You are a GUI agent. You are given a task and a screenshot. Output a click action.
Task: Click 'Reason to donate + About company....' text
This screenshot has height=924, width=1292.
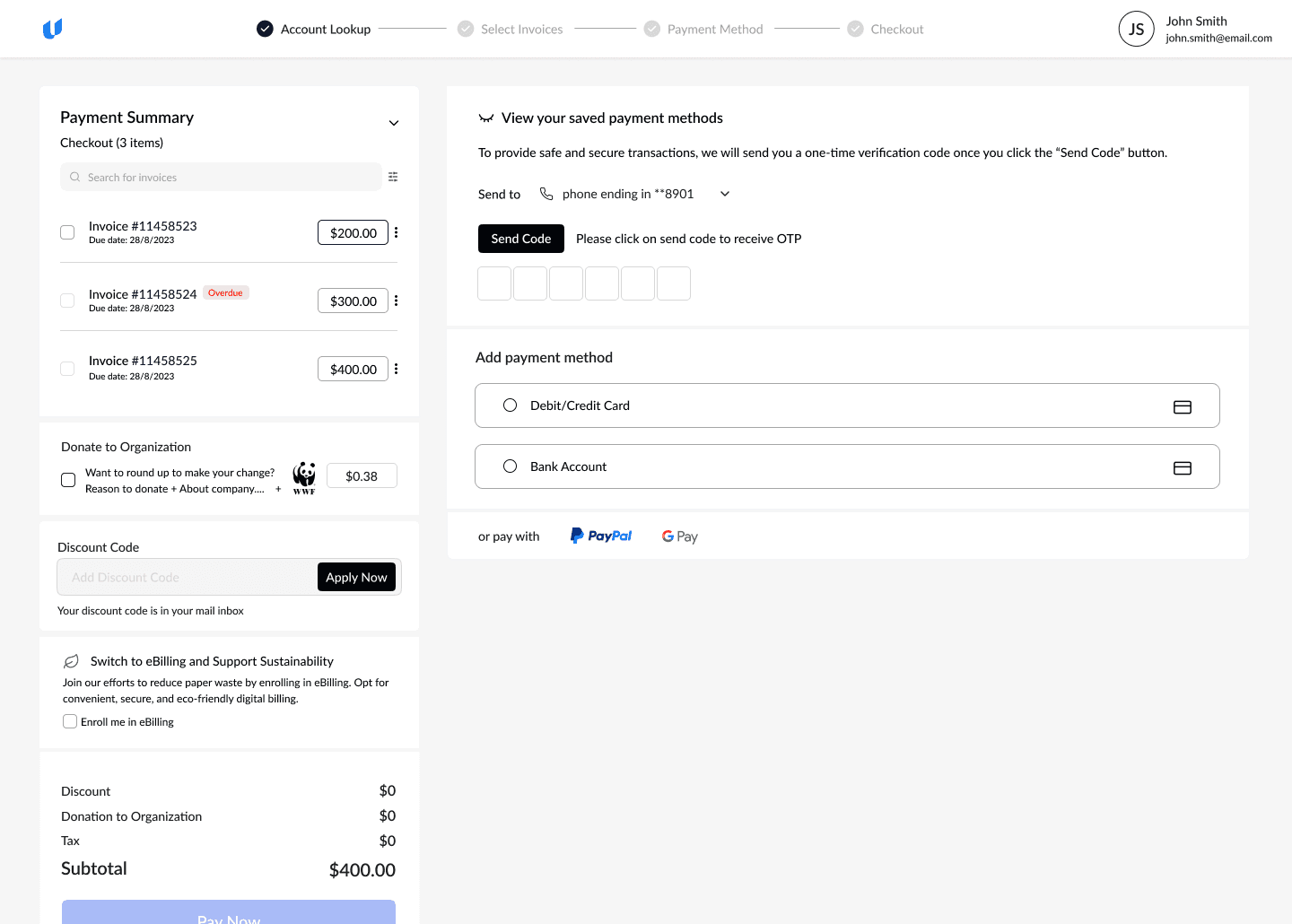(175, 489)
